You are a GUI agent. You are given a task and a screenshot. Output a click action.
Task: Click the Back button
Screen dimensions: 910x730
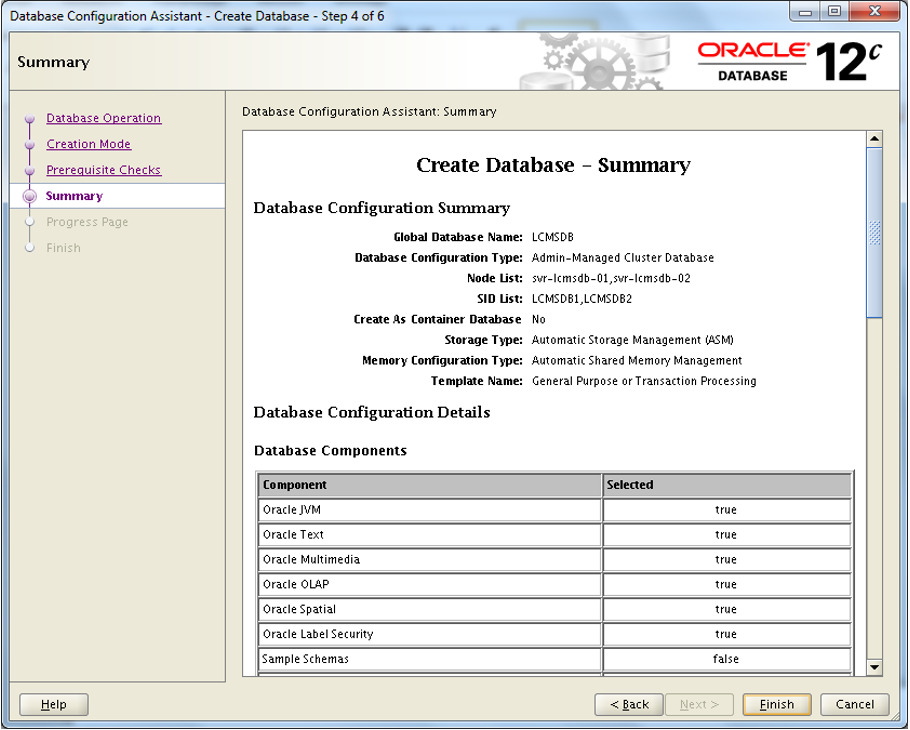629,704
